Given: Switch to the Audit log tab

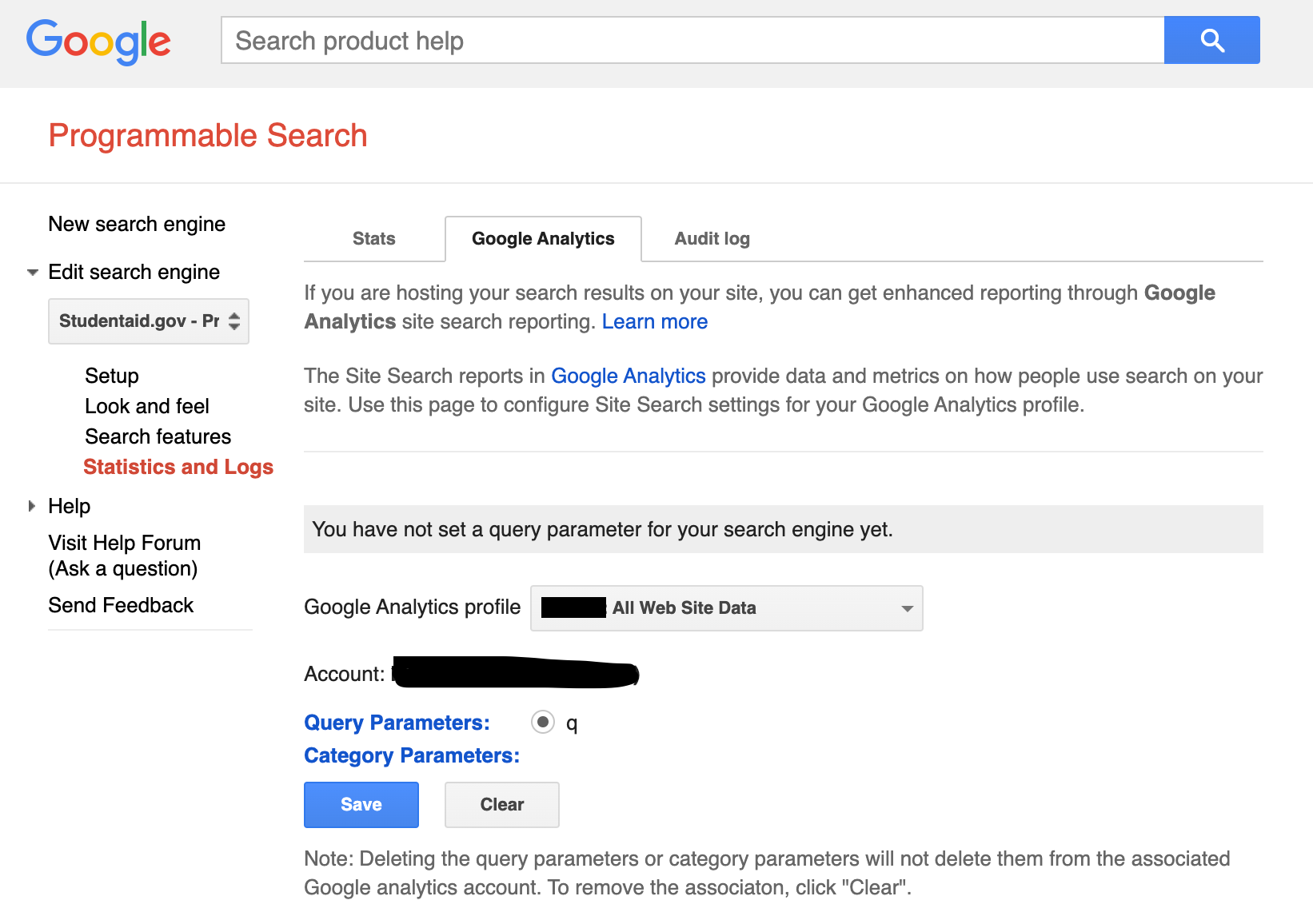Looking at the screenshot, I should pos(712,239).
